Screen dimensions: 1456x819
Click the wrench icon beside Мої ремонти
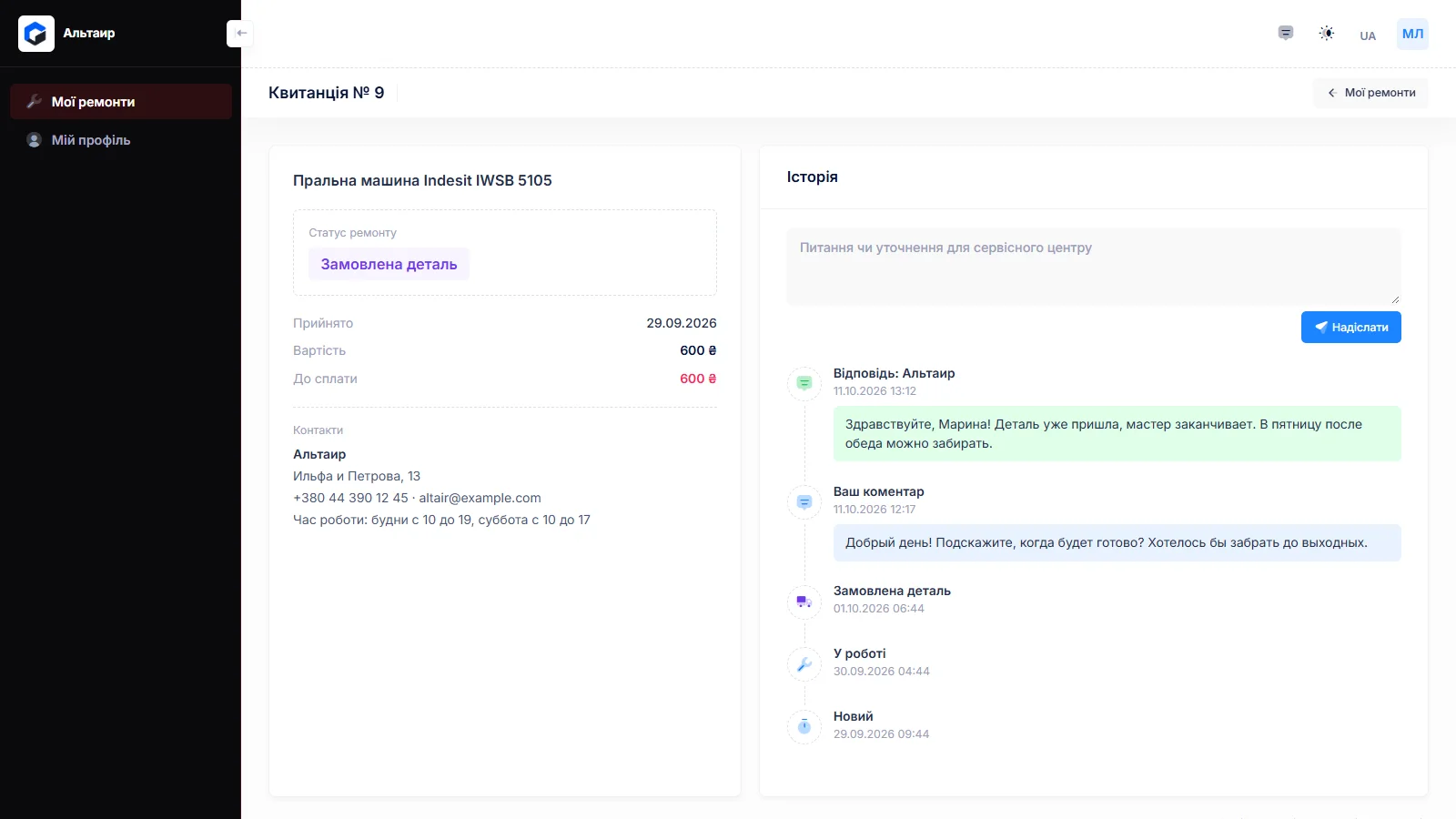click(x=34, y=102)
